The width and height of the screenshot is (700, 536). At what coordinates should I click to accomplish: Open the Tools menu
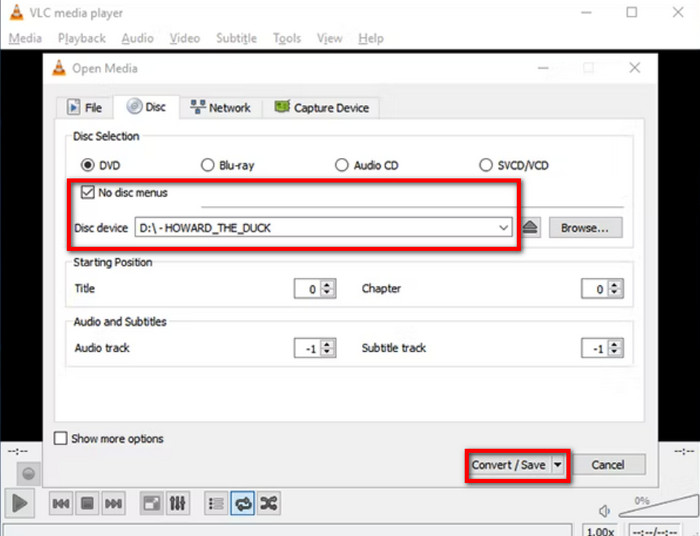(287, 38)
